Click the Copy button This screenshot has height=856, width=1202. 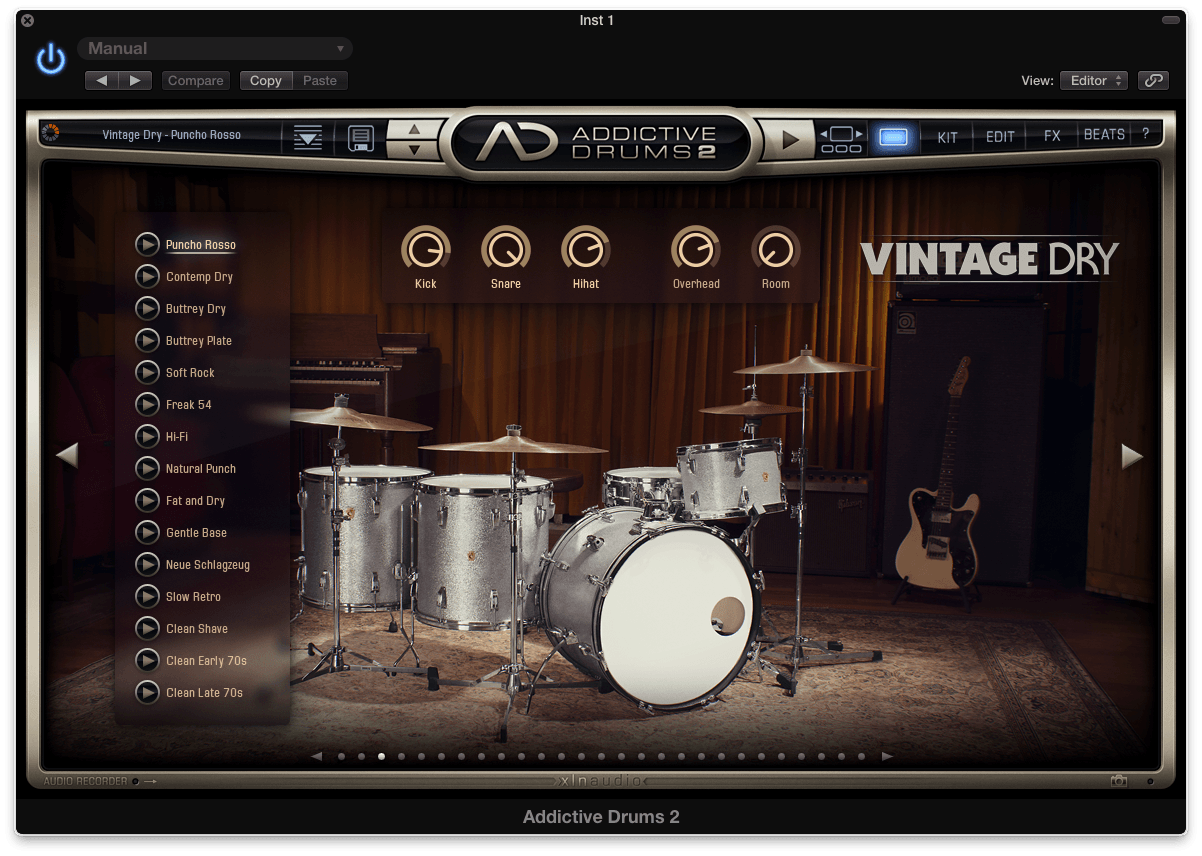click(265, 80)
